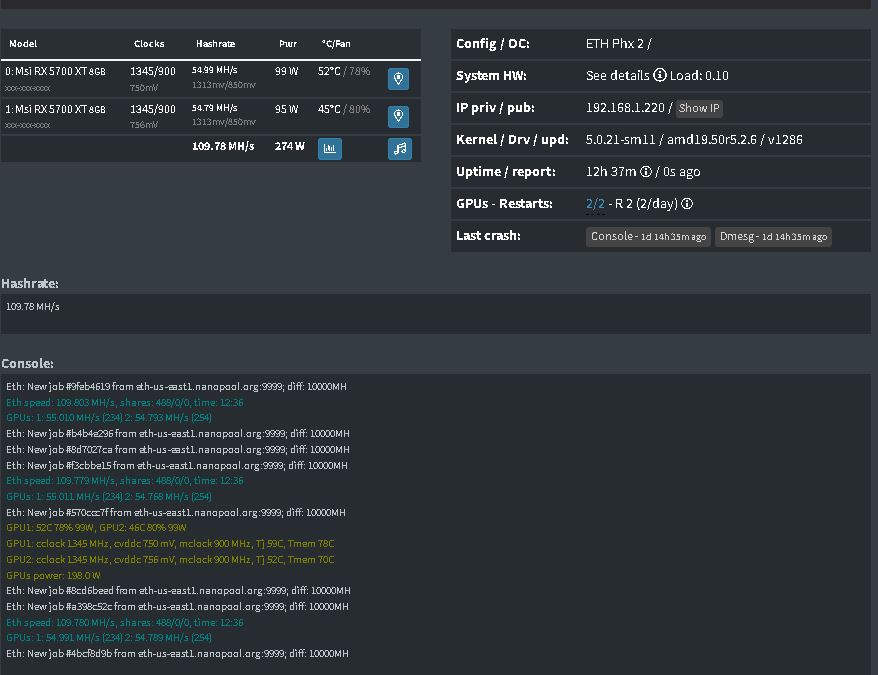Click the 95 W power value
Viewport: 878px width, 675px height.
point(286,109)
